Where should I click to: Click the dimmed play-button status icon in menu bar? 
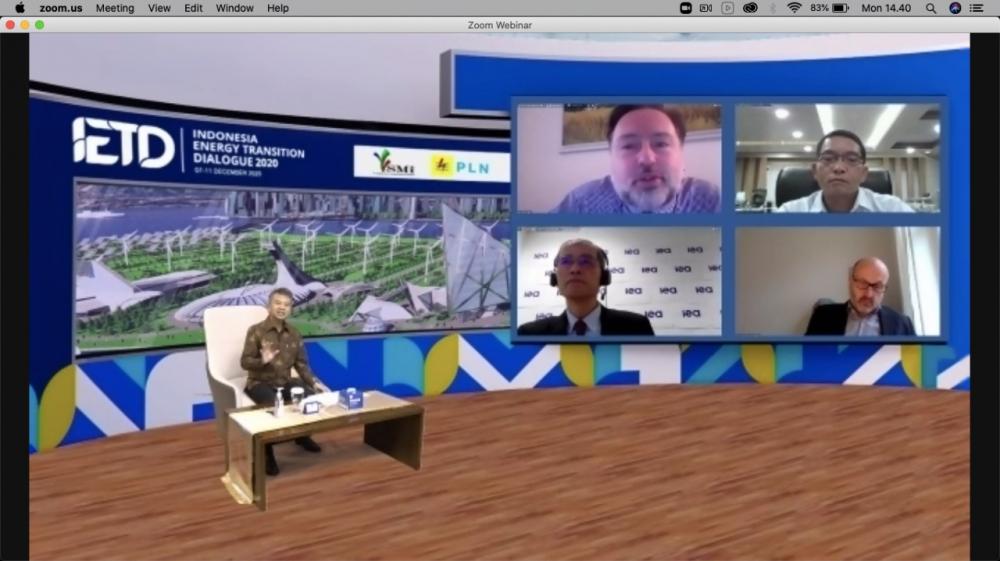728,8
